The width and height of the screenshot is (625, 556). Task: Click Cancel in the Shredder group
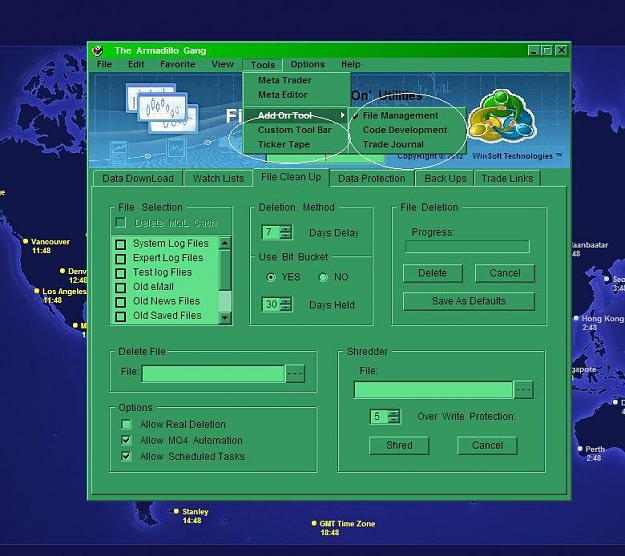(487, 445)
